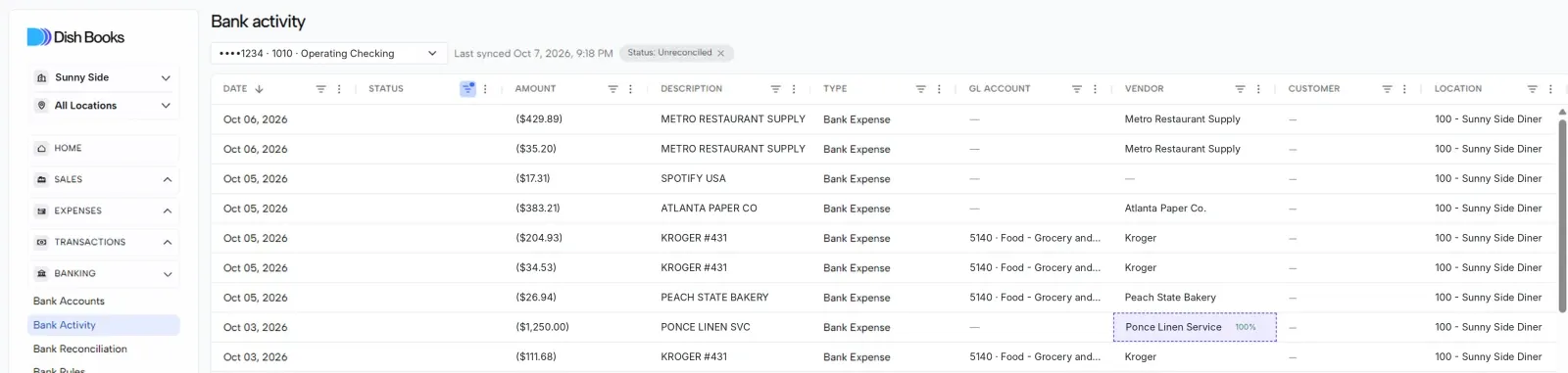Open Location column options menu
Screen dimensions: 1568x373
pyautogui.click(x=1550, y=89)
